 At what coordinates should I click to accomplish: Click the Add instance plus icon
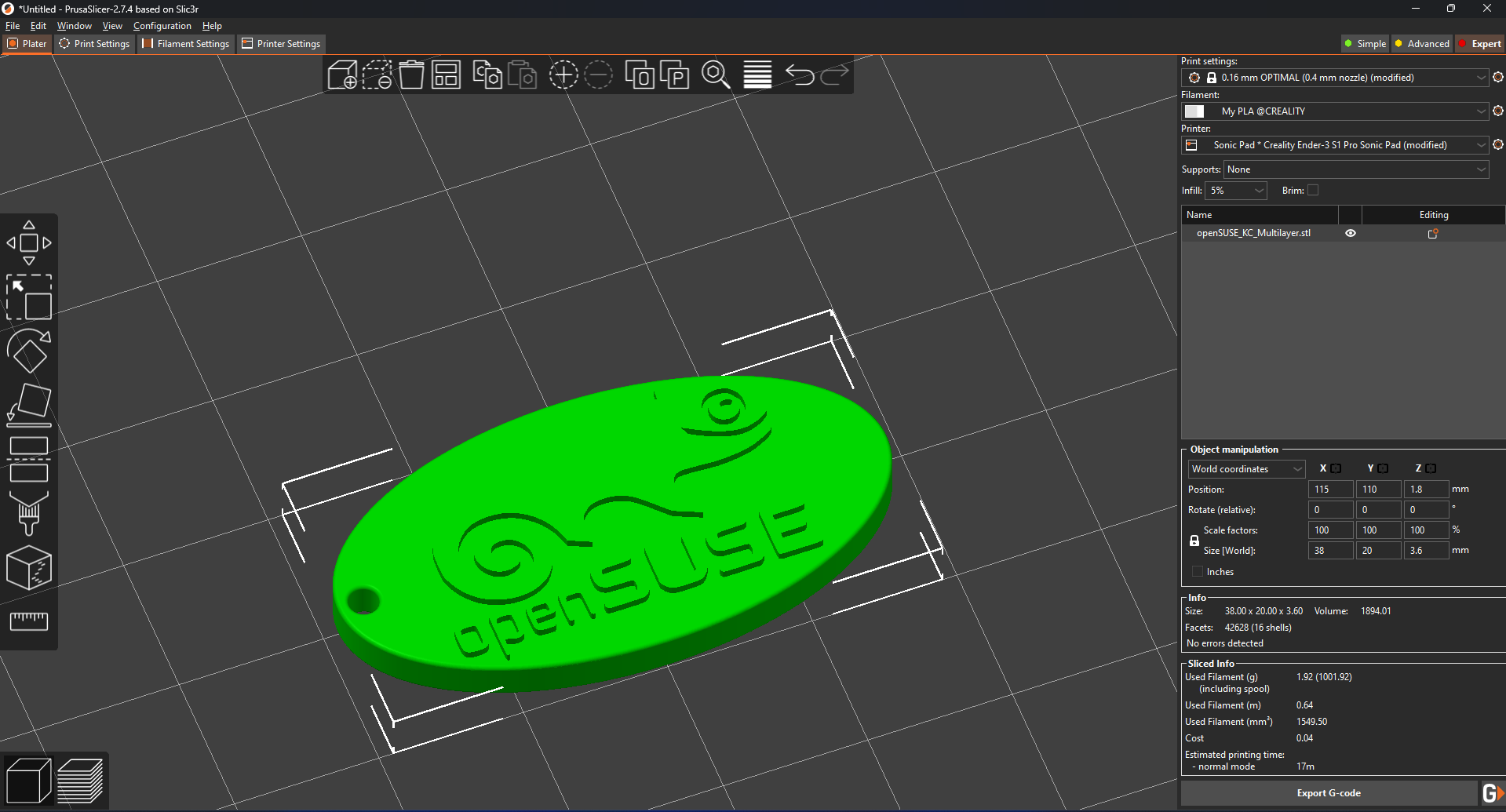(x=563, y=75)
